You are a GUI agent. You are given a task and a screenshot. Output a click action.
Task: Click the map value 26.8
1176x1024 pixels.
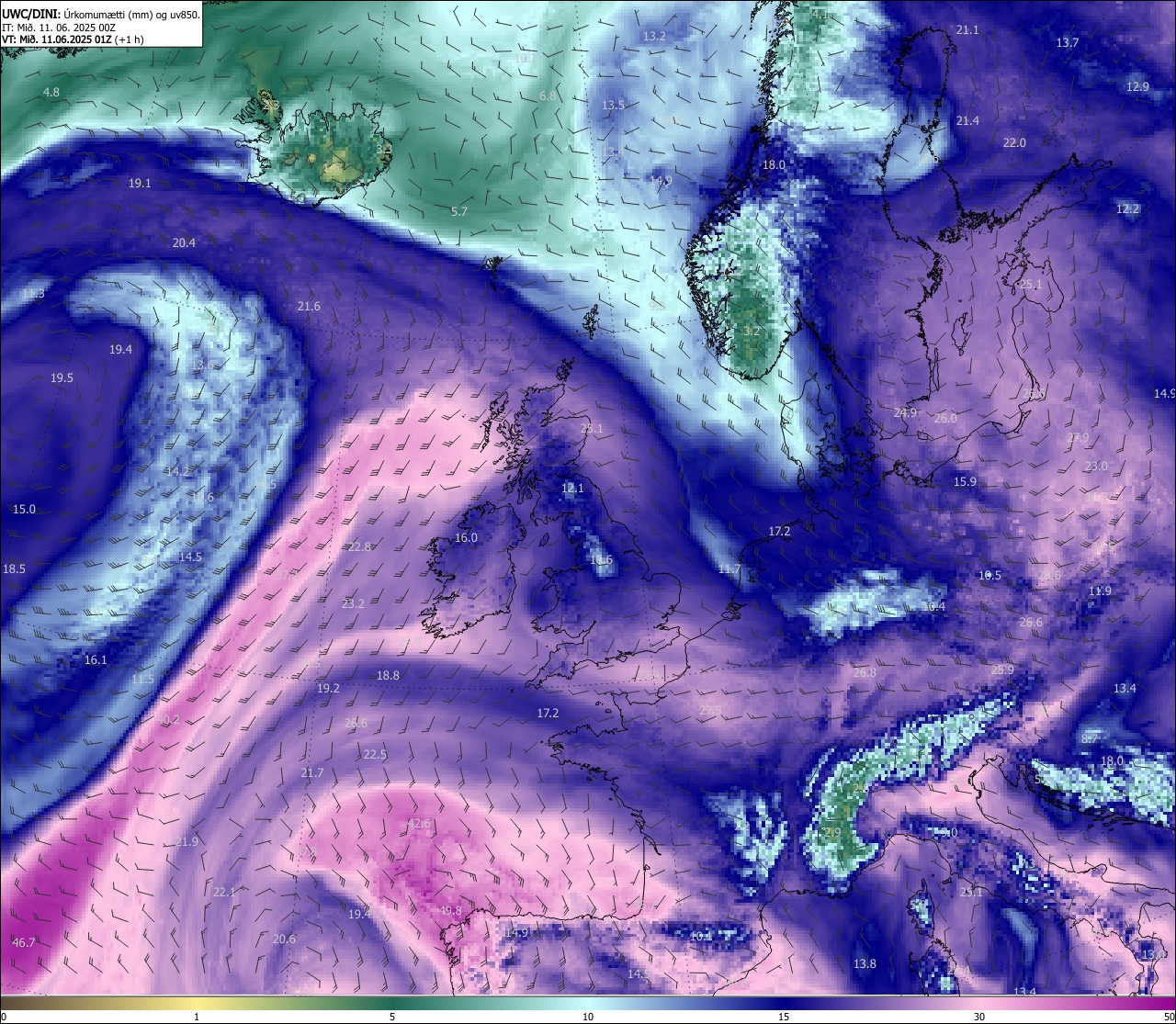865,673
